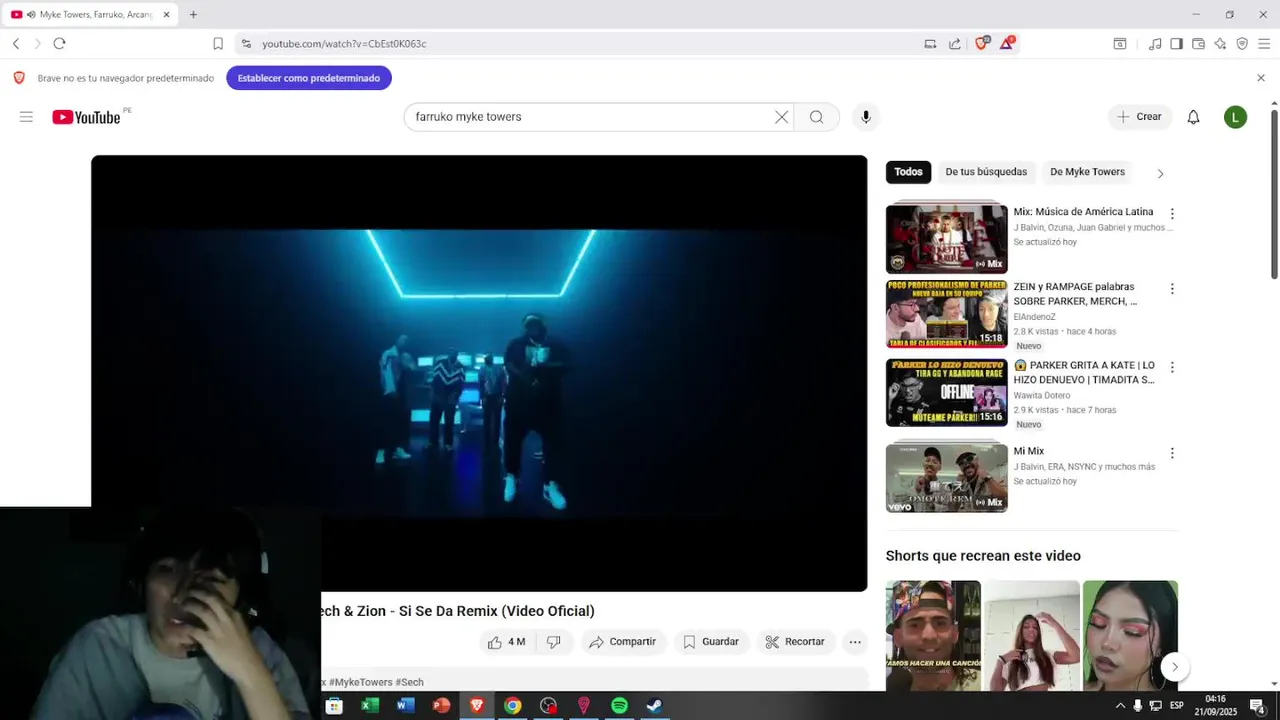Share this page from the address bar

tap(955, 43)
